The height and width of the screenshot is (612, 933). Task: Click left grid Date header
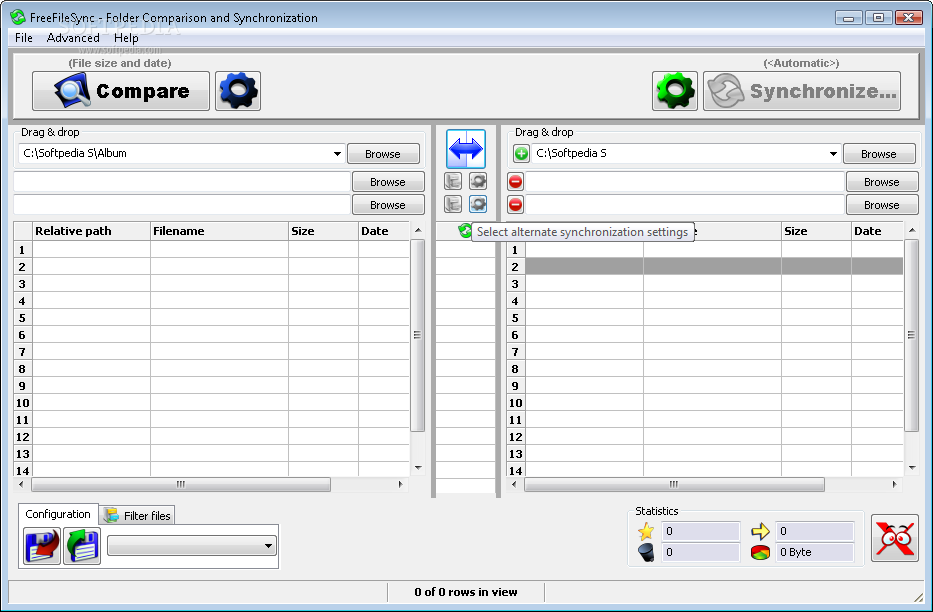384,231
